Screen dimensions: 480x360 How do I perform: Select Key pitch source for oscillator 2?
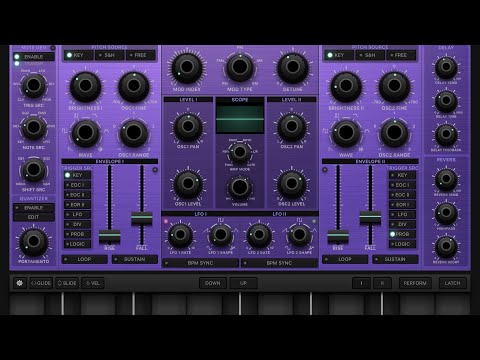click(x=339, y=55)
